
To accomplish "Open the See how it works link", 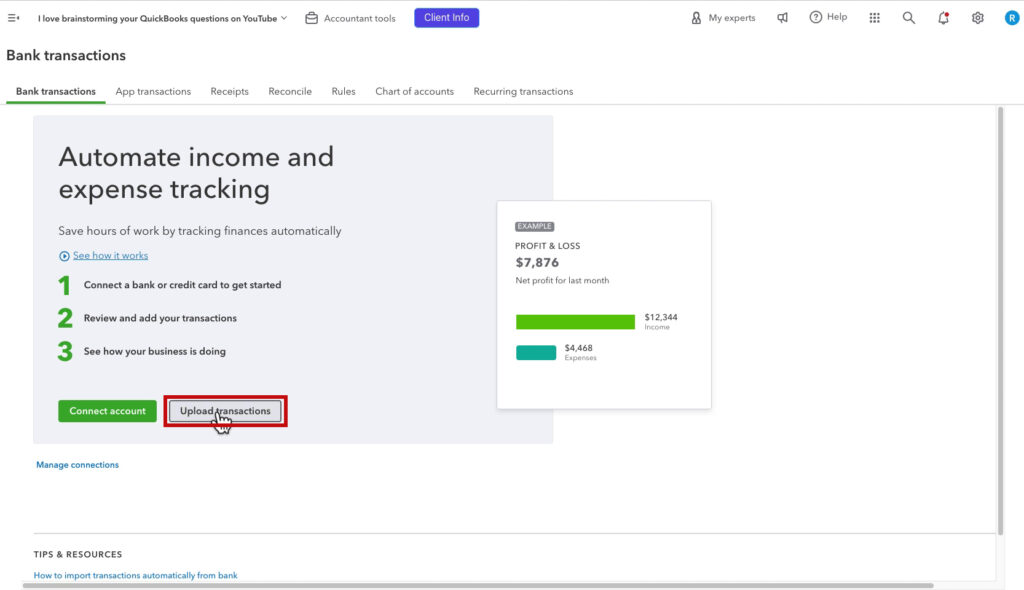I will click(110, 255).
